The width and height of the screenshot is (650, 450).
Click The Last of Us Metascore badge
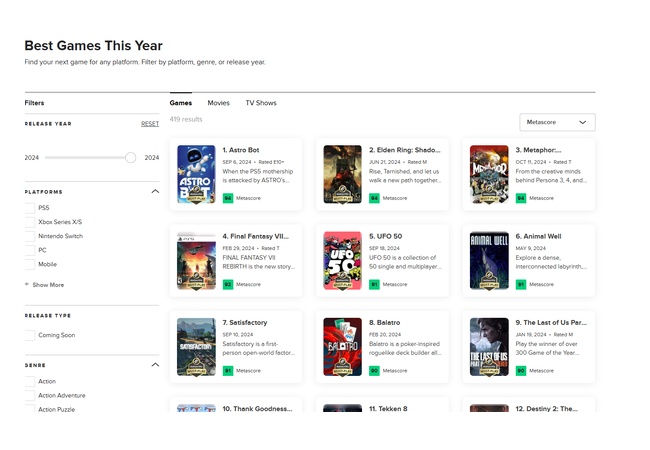click(x=521, y=370)
